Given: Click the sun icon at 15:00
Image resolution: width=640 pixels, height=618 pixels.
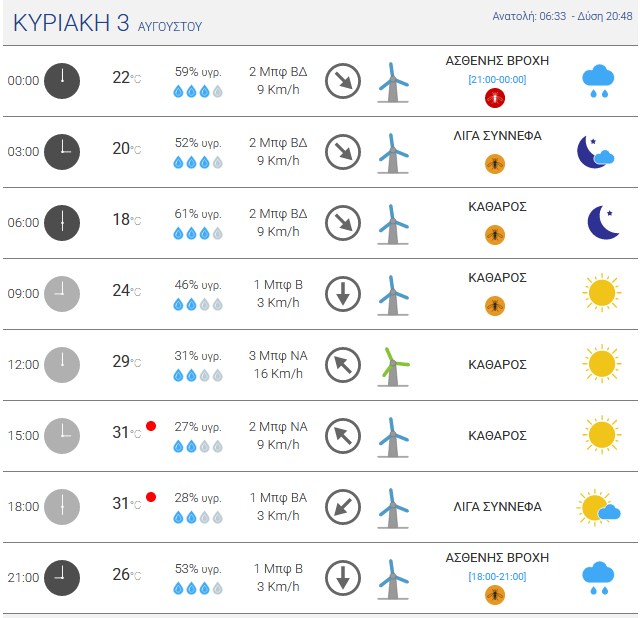Looking at the screenshot, I should pyautogui.click(x=602, y=435).
